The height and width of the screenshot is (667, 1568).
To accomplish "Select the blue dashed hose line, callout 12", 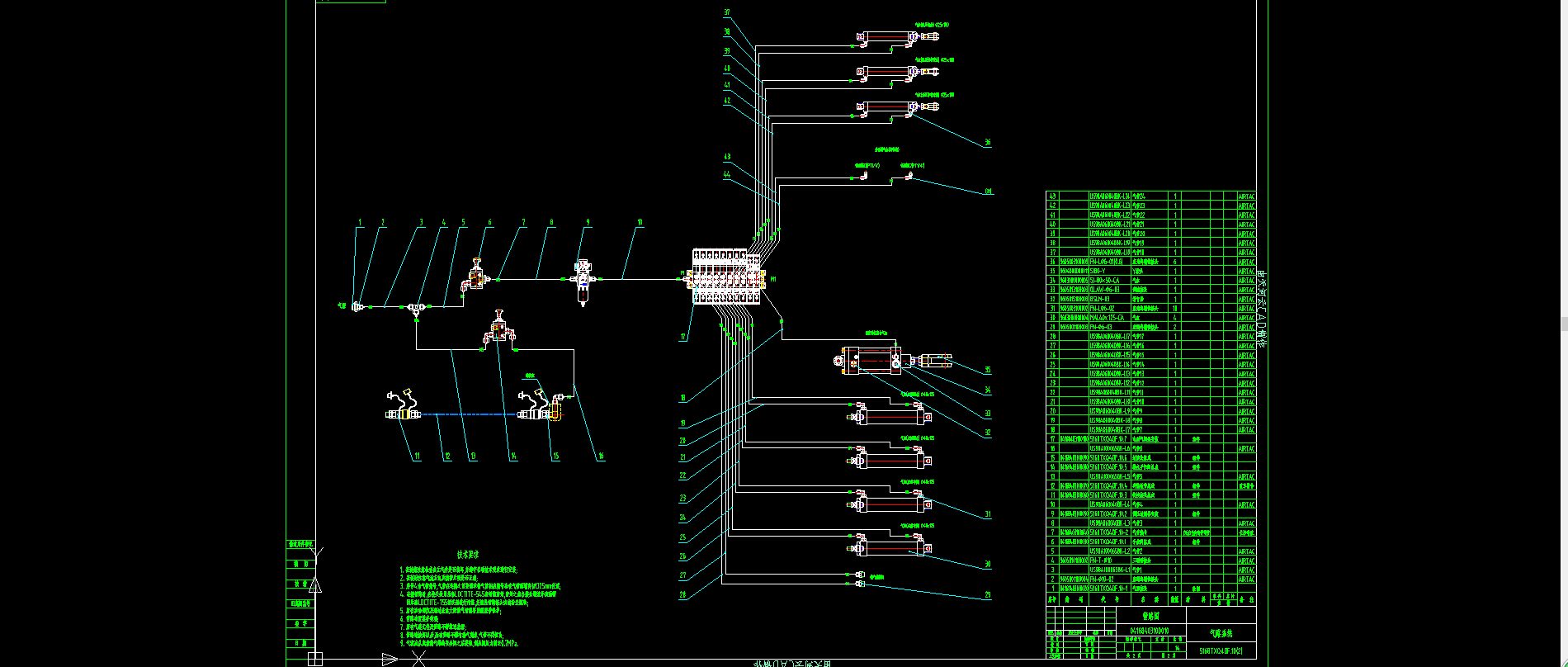I will point(469,415).
